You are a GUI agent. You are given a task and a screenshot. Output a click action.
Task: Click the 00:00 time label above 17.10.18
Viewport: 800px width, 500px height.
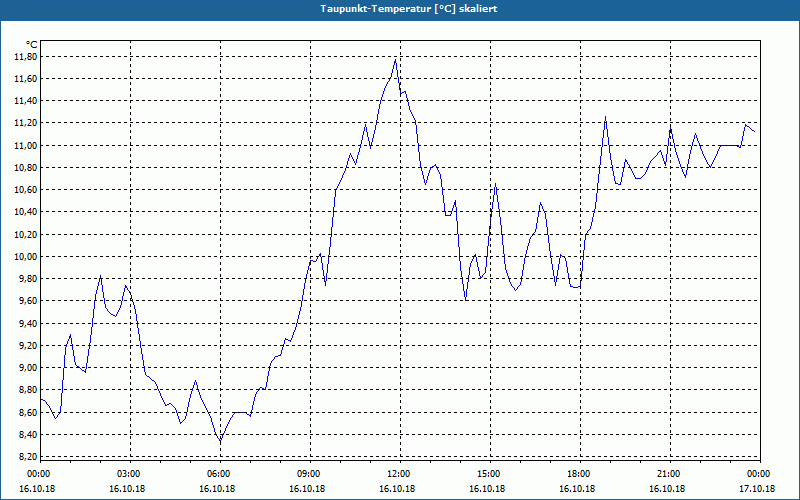760,474
